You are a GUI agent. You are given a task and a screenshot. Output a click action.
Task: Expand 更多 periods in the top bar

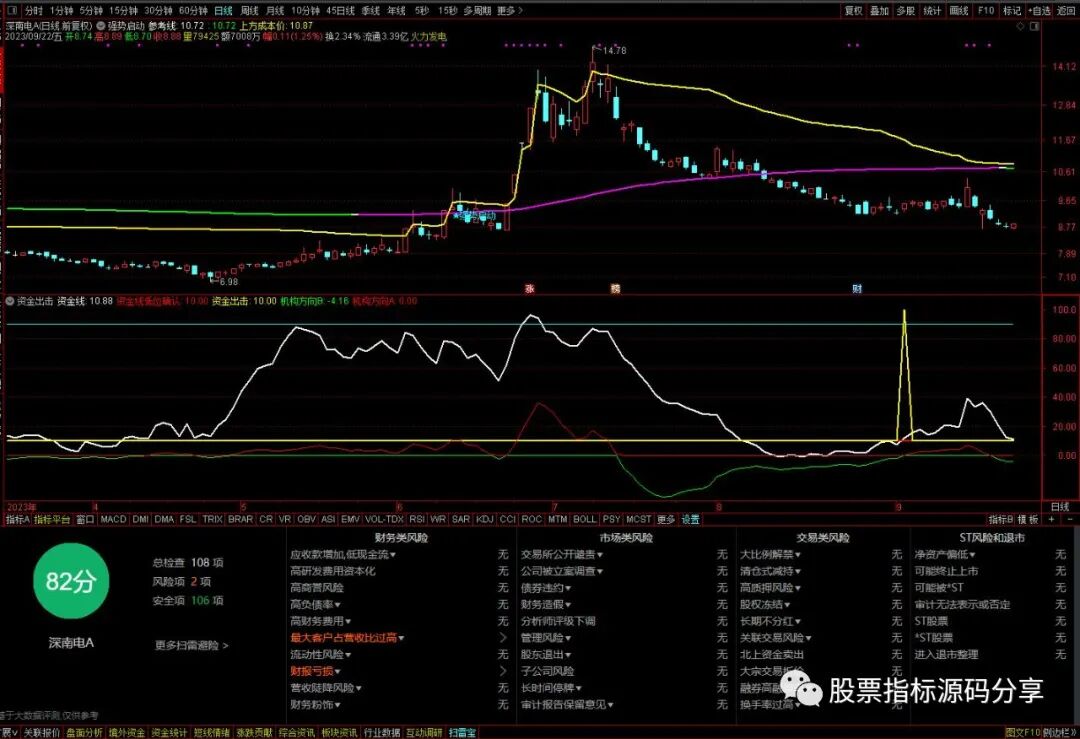(x=510, y=10)
